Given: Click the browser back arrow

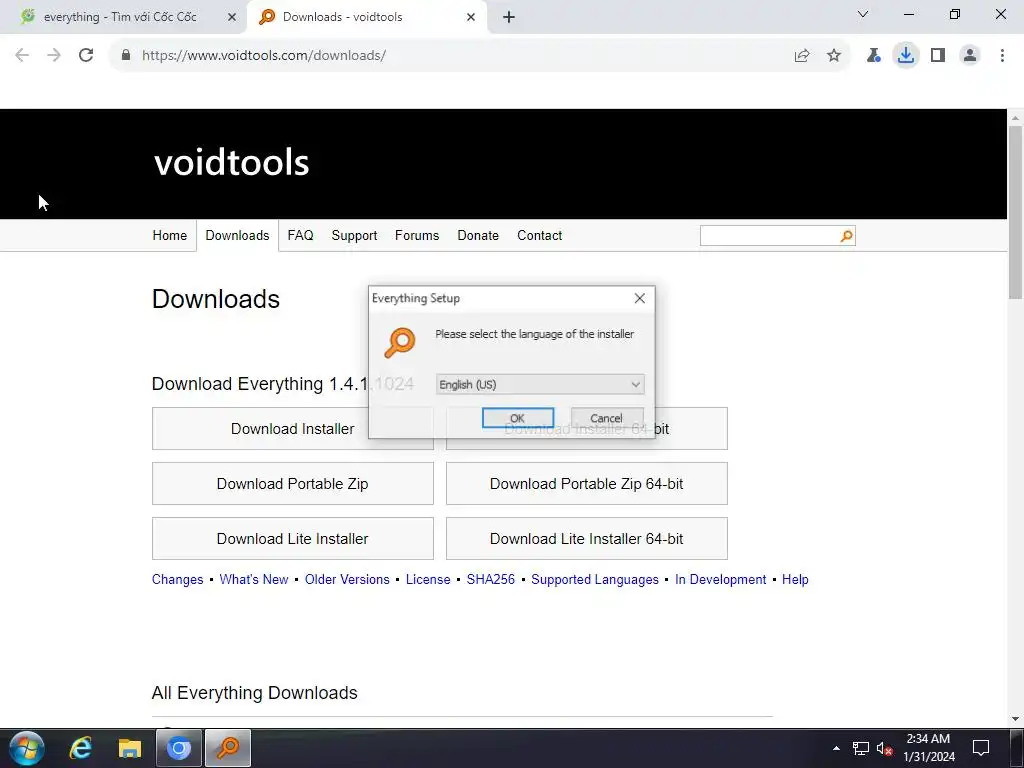Looking at the screenshot, I should click(x=22, y=55).
